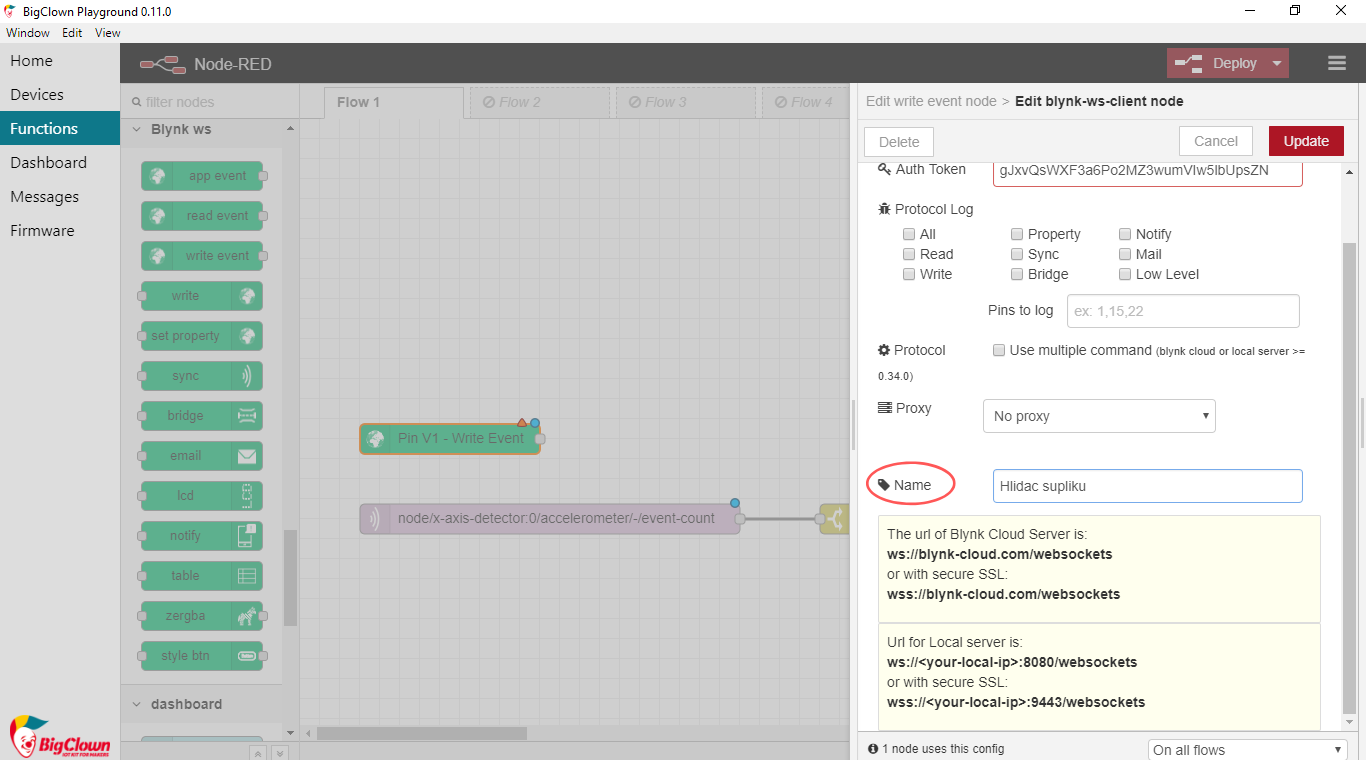Click the BigClown logo
Image resolution: width=1366 pixels, height=760 pixels.
pos(60,736)
